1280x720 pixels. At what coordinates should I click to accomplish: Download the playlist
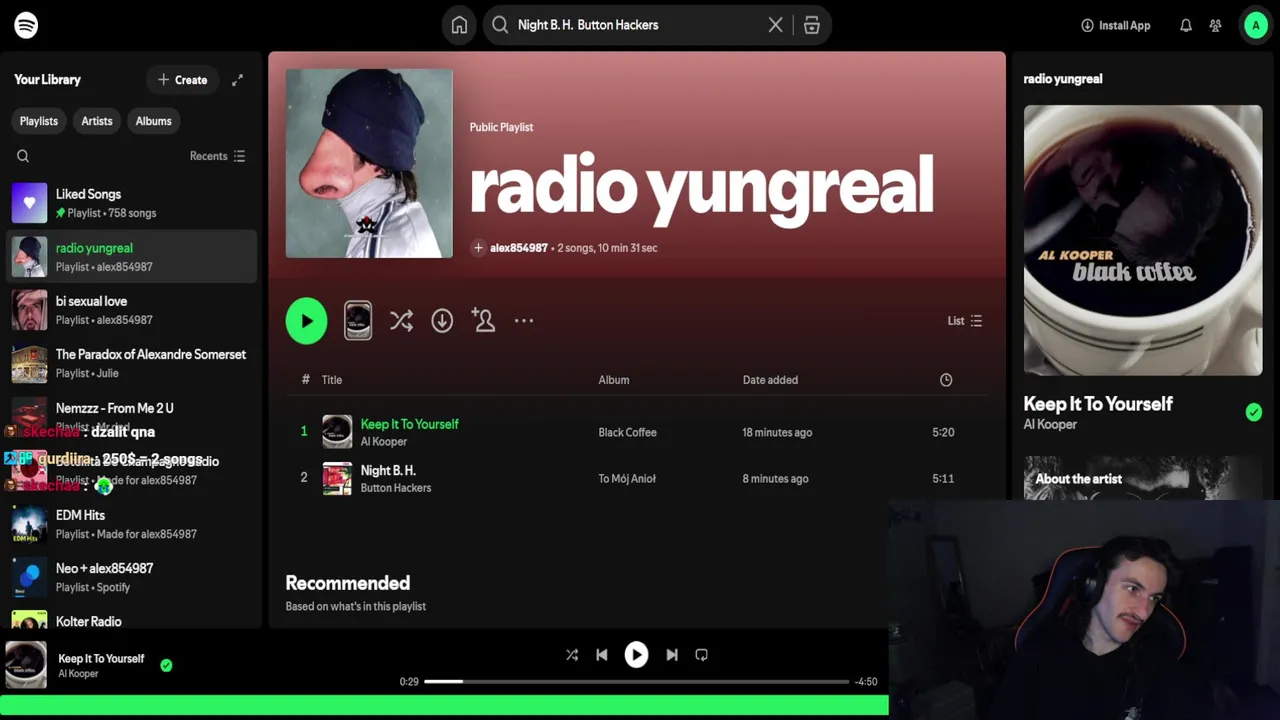[442, 321]
